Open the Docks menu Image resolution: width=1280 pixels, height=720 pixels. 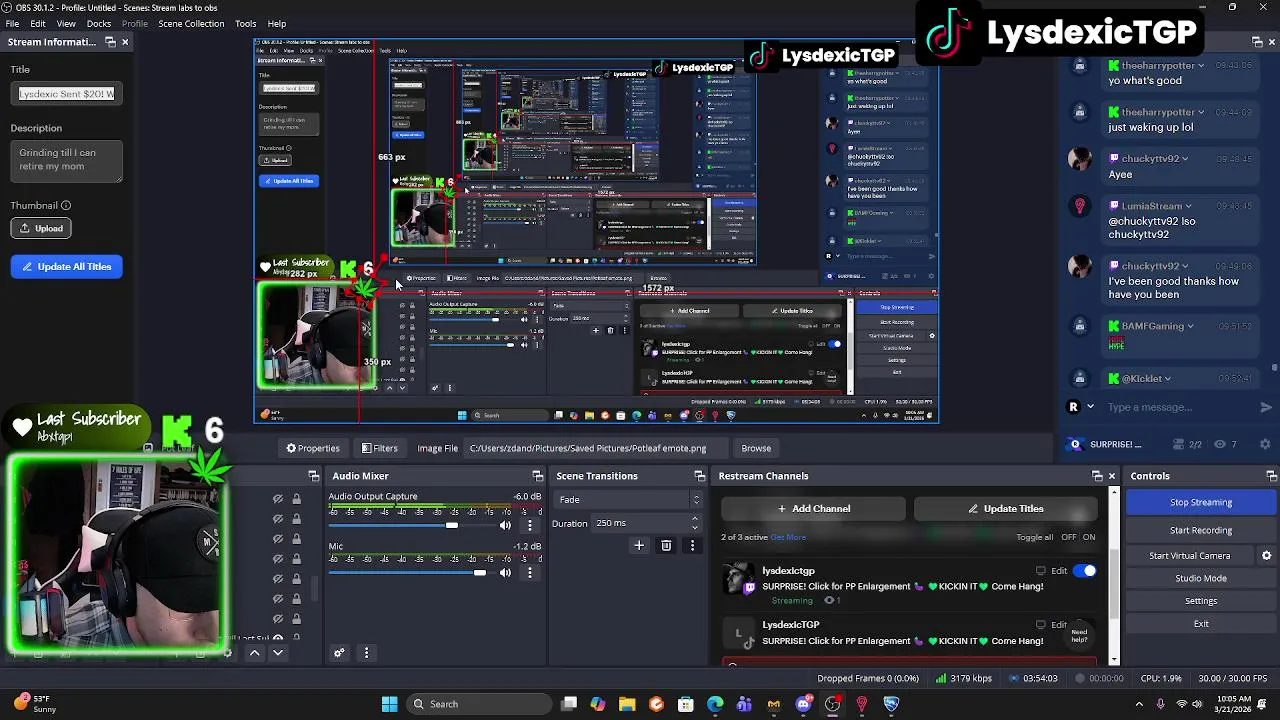99,23
